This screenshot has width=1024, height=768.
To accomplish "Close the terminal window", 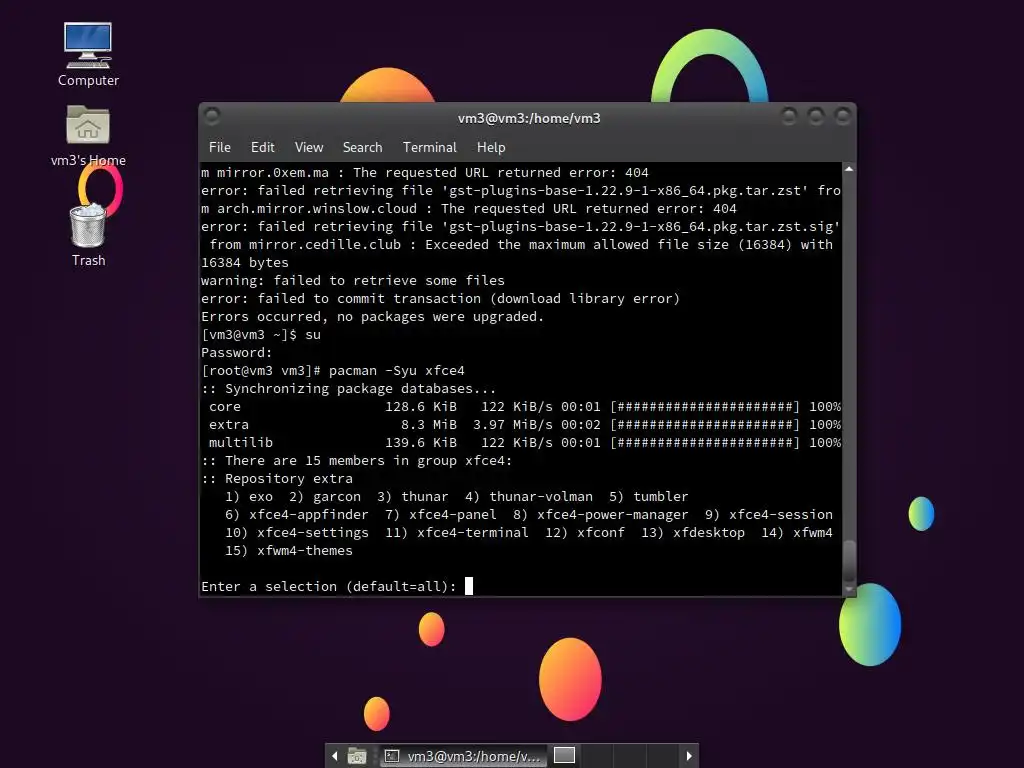I will 843,116.
